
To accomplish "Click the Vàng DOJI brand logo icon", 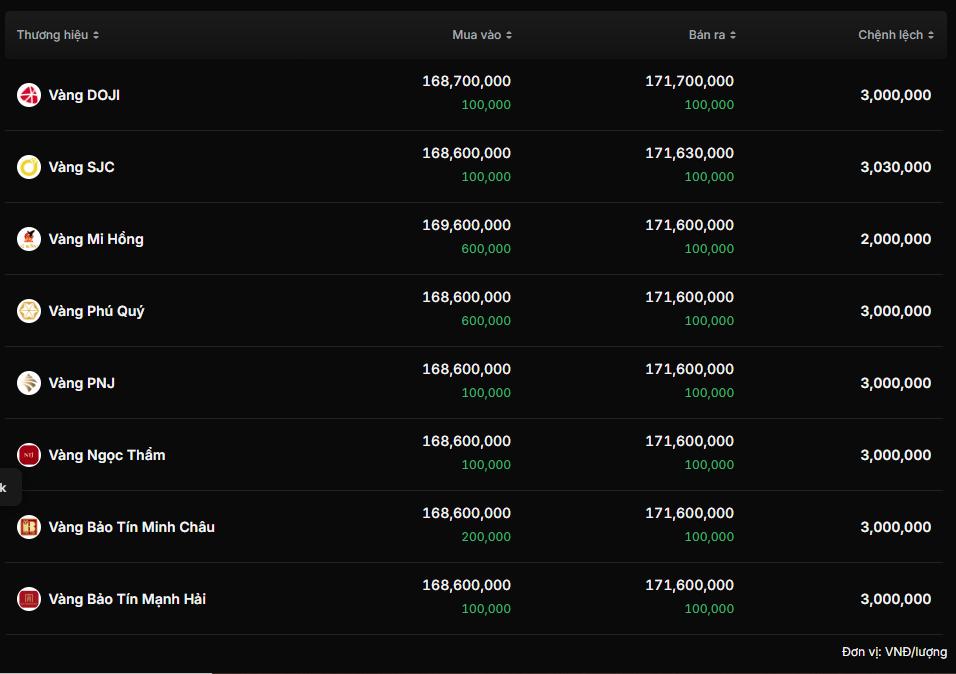I will point(29,95).
